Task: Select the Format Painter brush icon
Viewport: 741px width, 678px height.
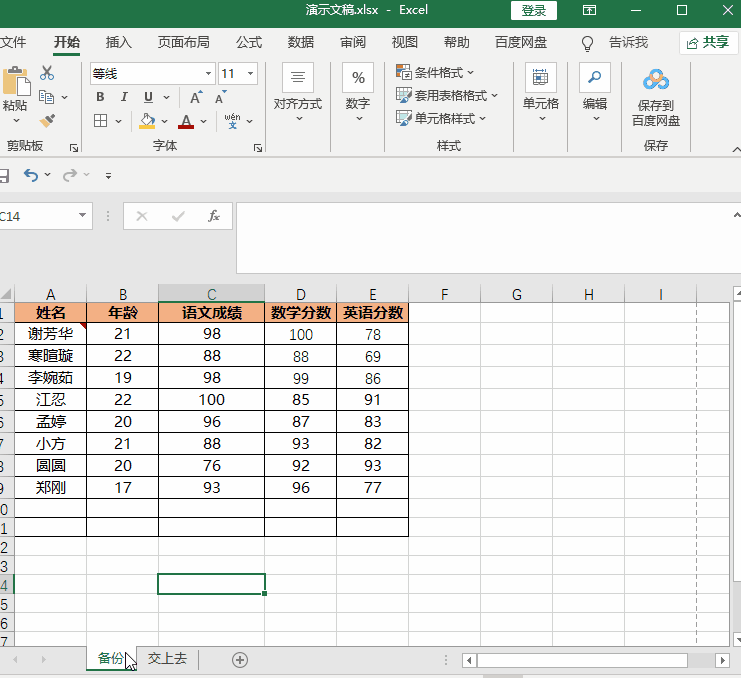Action: point(47,121)
